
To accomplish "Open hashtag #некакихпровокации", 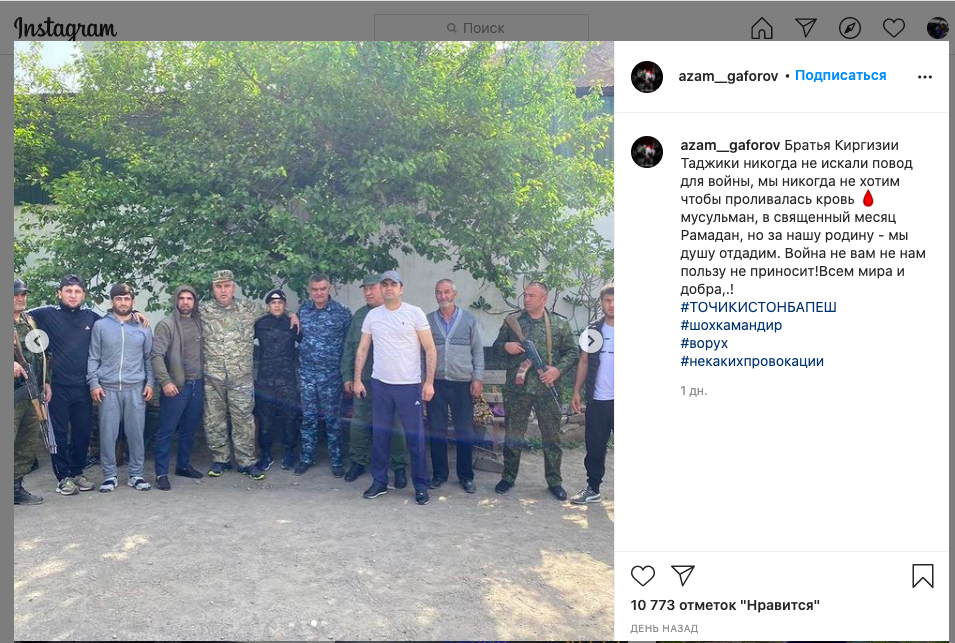I will tap(752, 361).
